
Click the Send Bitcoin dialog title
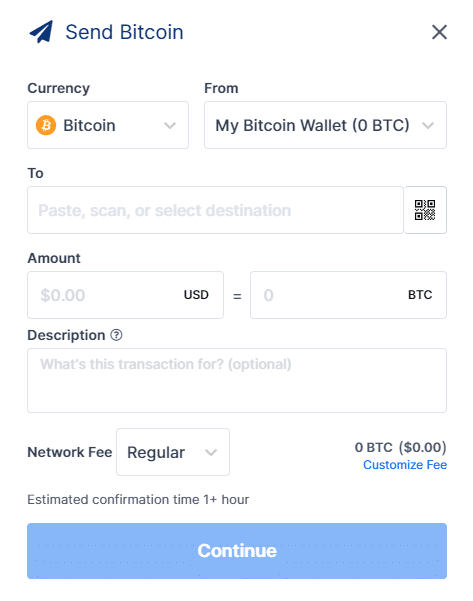point(125,32)
